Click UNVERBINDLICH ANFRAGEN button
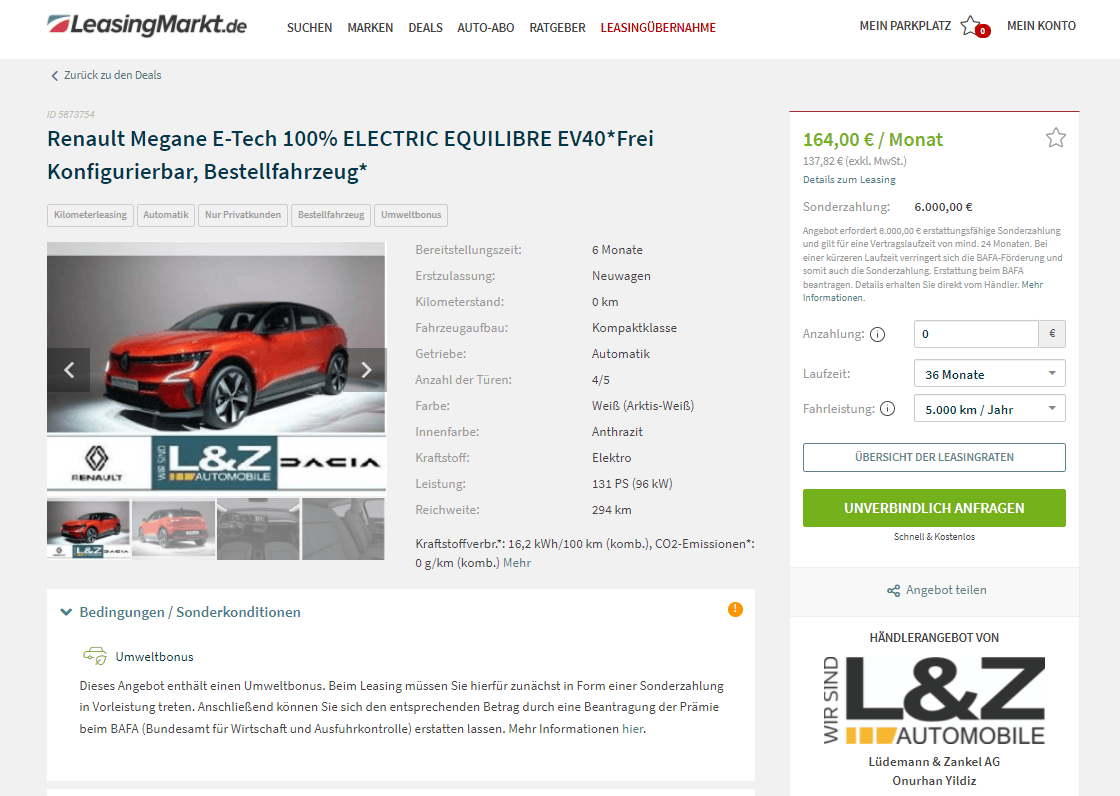The image size is (1120, 796). (x=934, y=508)
